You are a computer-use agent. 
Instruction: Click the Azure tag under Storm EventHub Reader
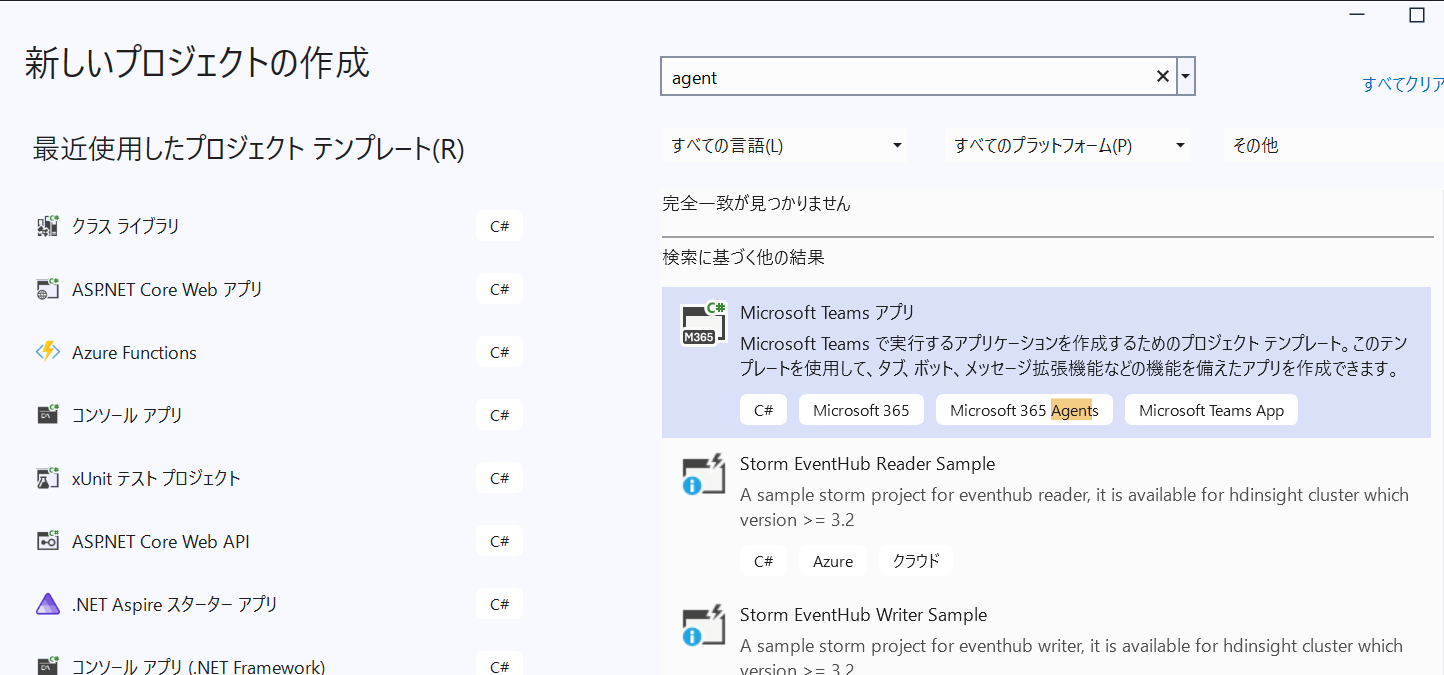coord(833,561)
